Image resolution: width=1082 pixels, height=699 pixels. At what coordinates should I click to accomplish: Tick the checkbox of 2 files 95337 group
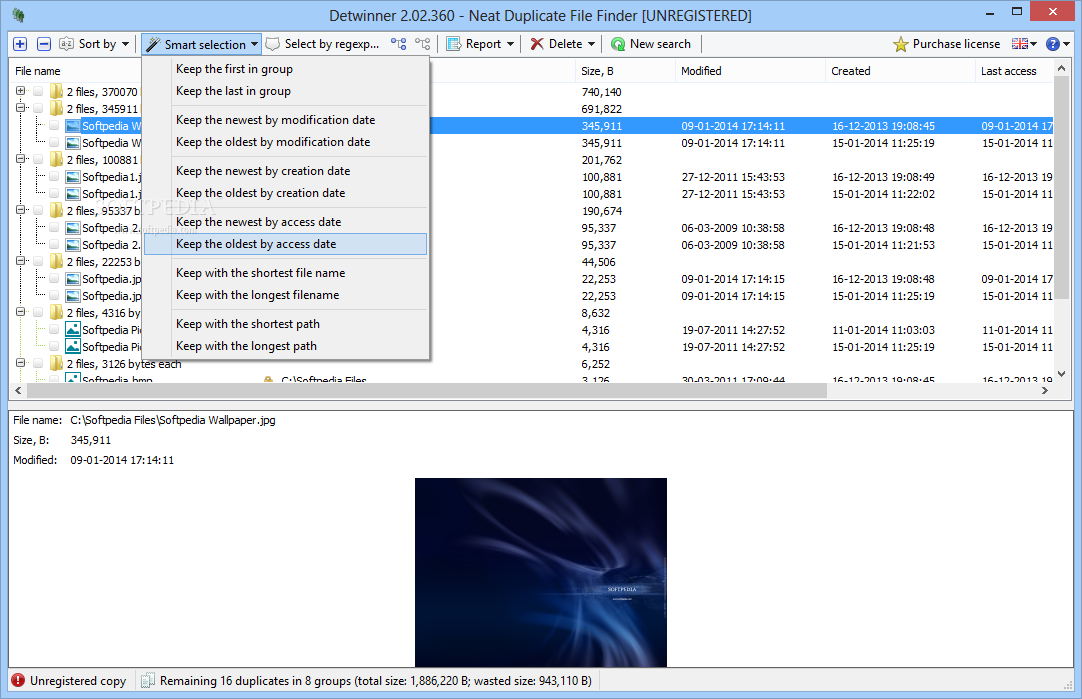coord(38,210)
